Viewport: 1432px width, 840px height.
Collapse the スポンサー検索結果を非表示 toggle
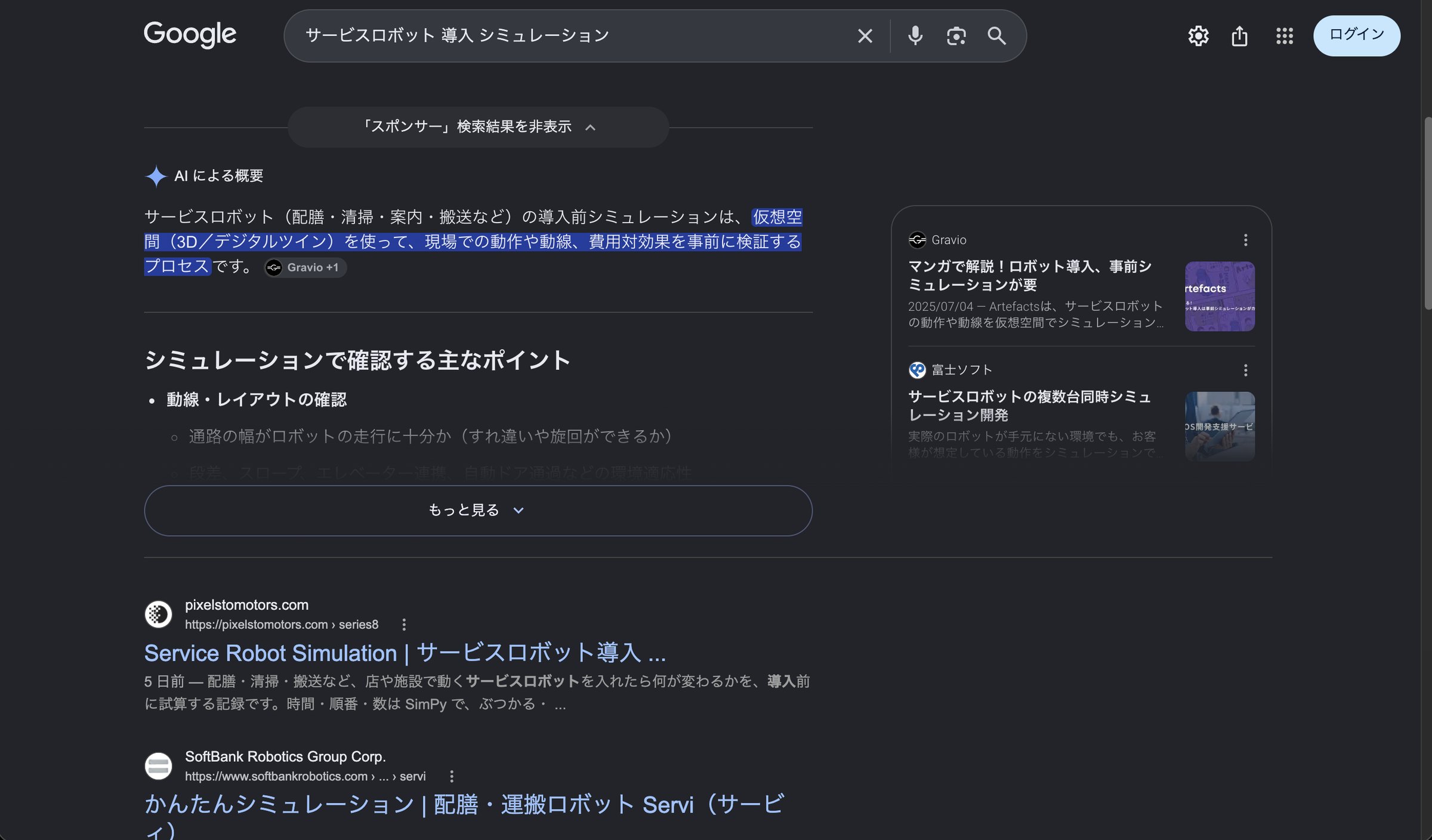click(478, 127)
